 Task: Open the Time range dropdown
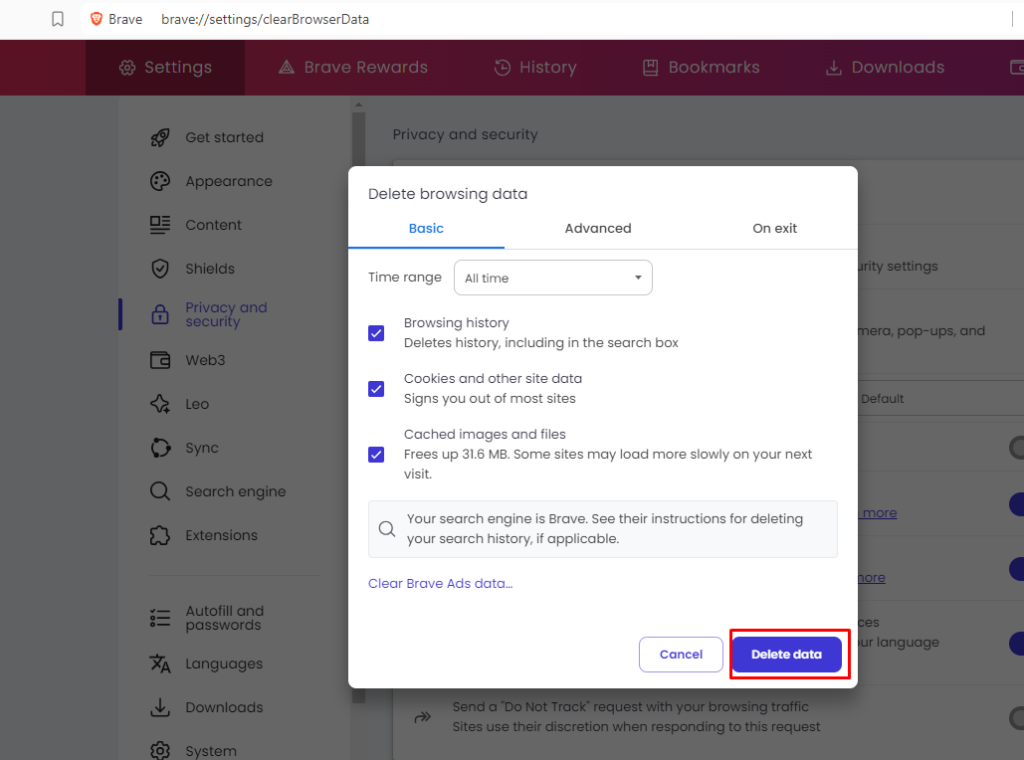tap(553, 277)
